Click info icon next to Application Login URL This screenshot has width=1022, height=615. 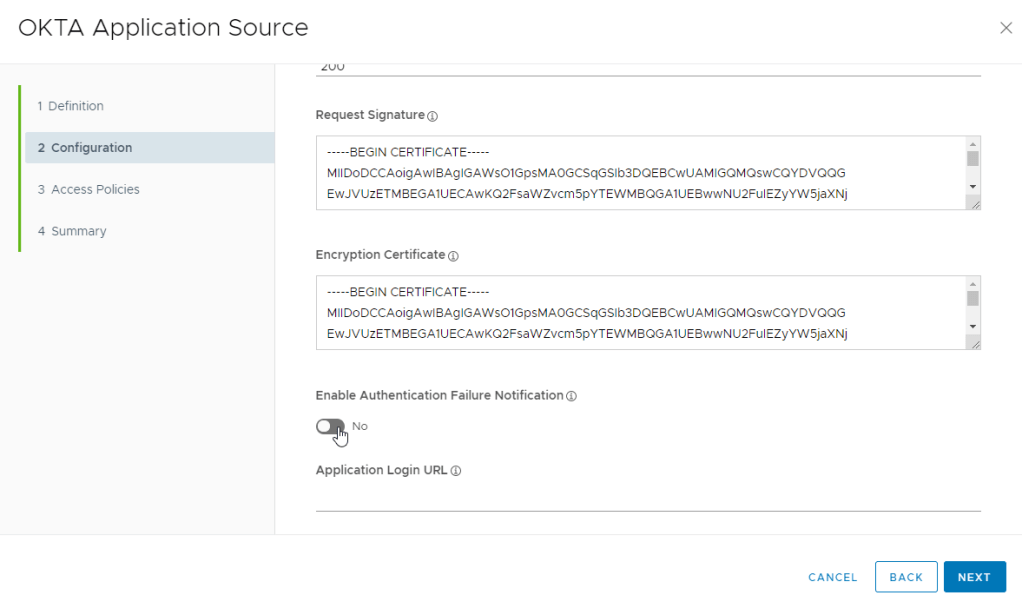[x=456, y=471]
